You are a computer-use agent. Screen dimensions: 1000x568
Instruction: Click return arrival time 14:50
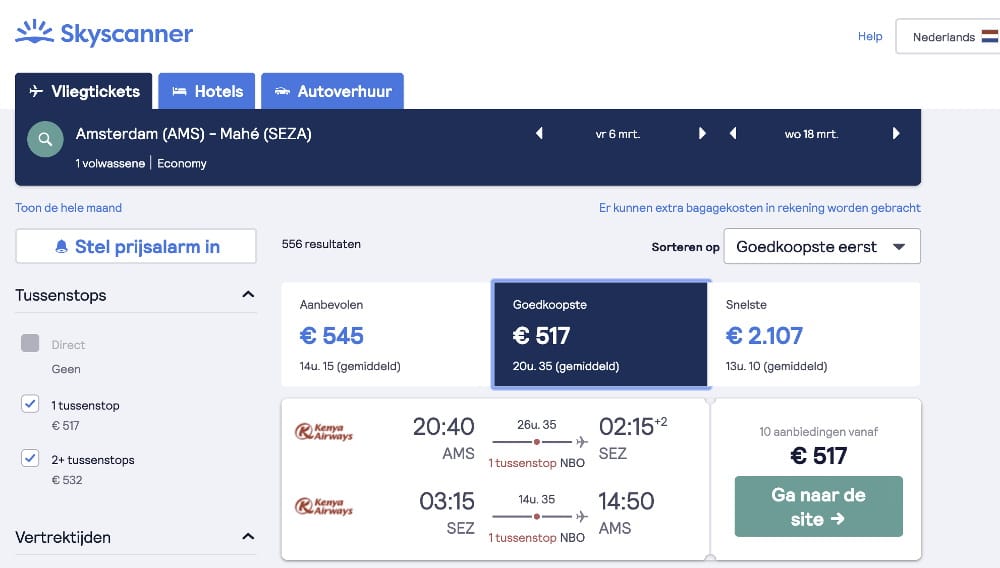[626, 501]
